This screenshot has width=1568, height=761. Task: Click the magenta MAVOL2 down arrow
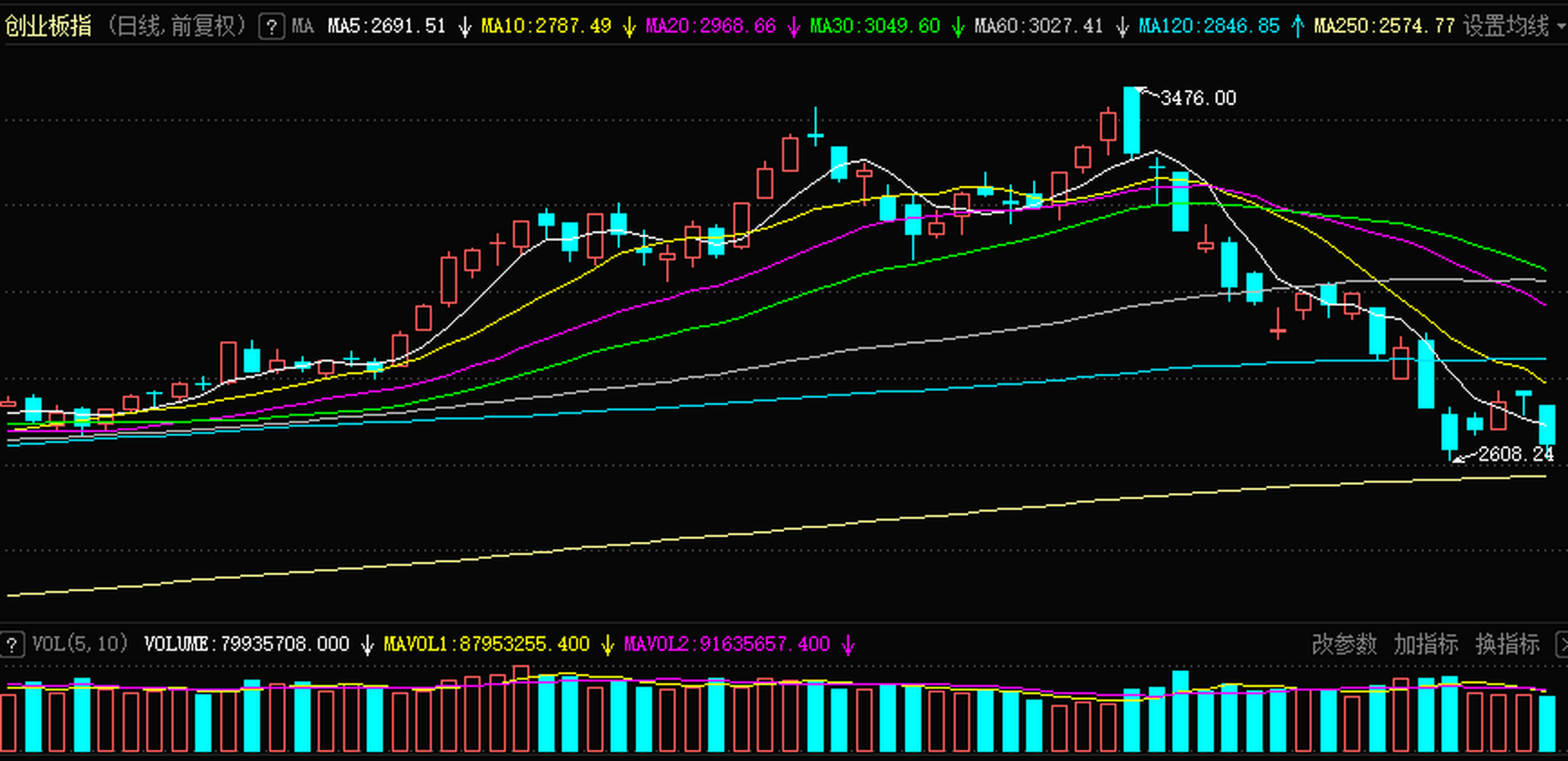point(848,644)
